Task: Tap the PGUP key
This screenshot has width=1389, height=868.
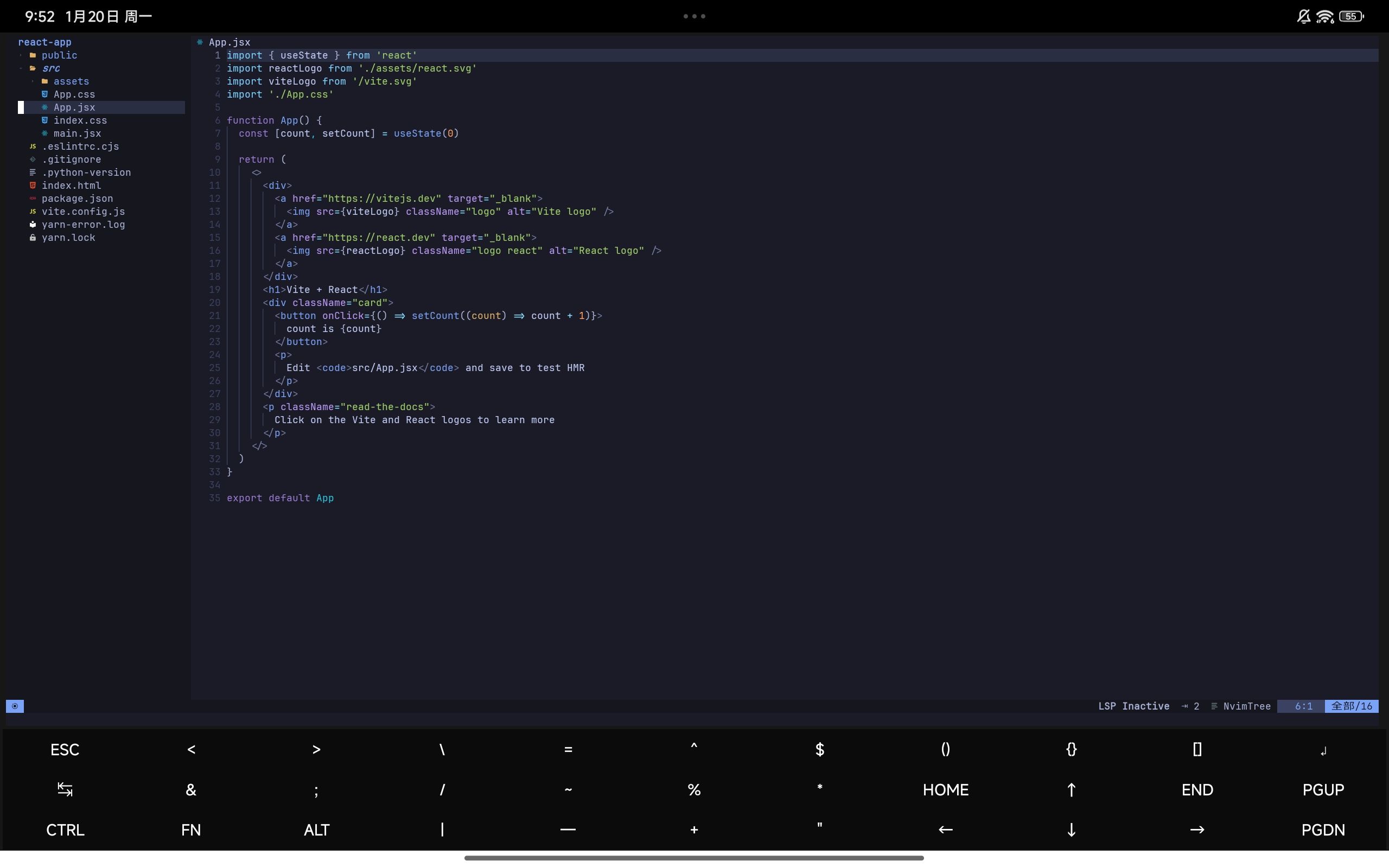Action: (1323, 789)
